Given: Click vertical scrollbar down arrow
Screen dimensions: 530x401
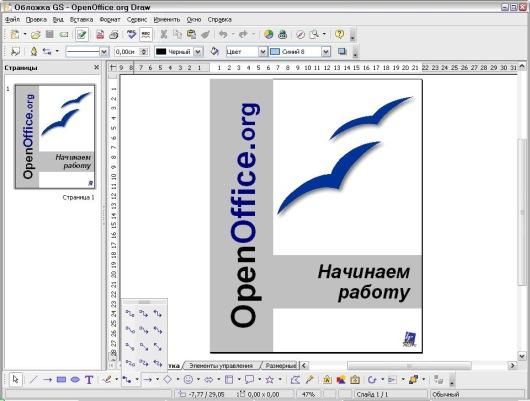Looking at the screenshot, I should click(x=522, y=356).
